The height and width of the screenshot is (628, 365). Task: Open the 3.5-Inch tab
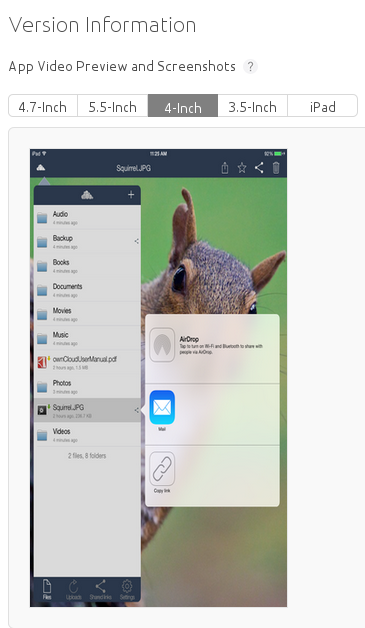click(252, 106)
